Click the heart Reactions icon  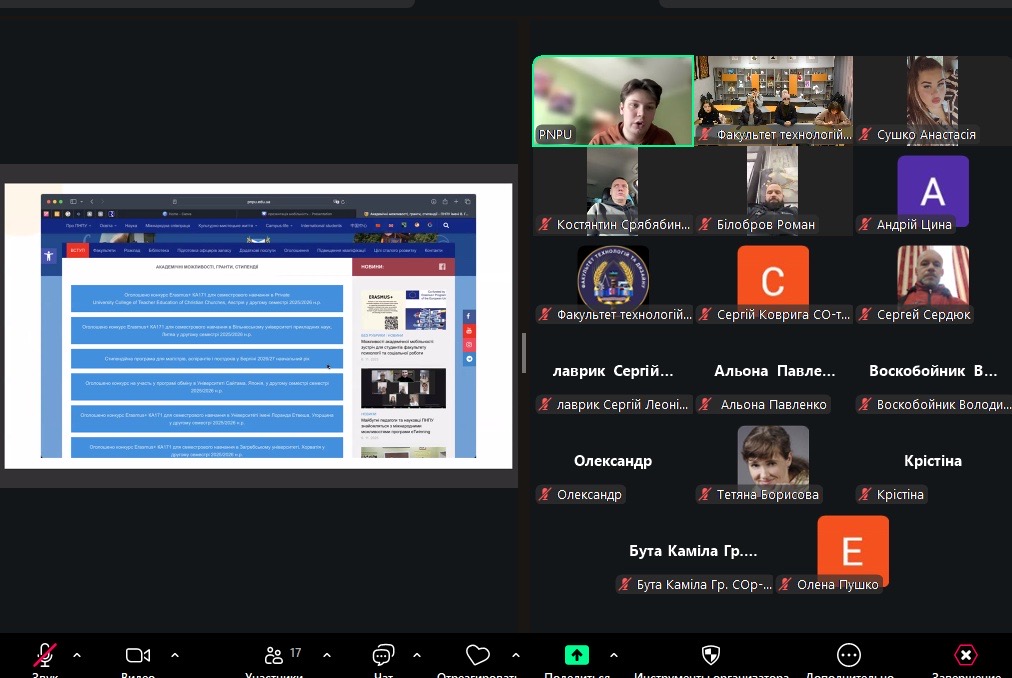point(478,655)
